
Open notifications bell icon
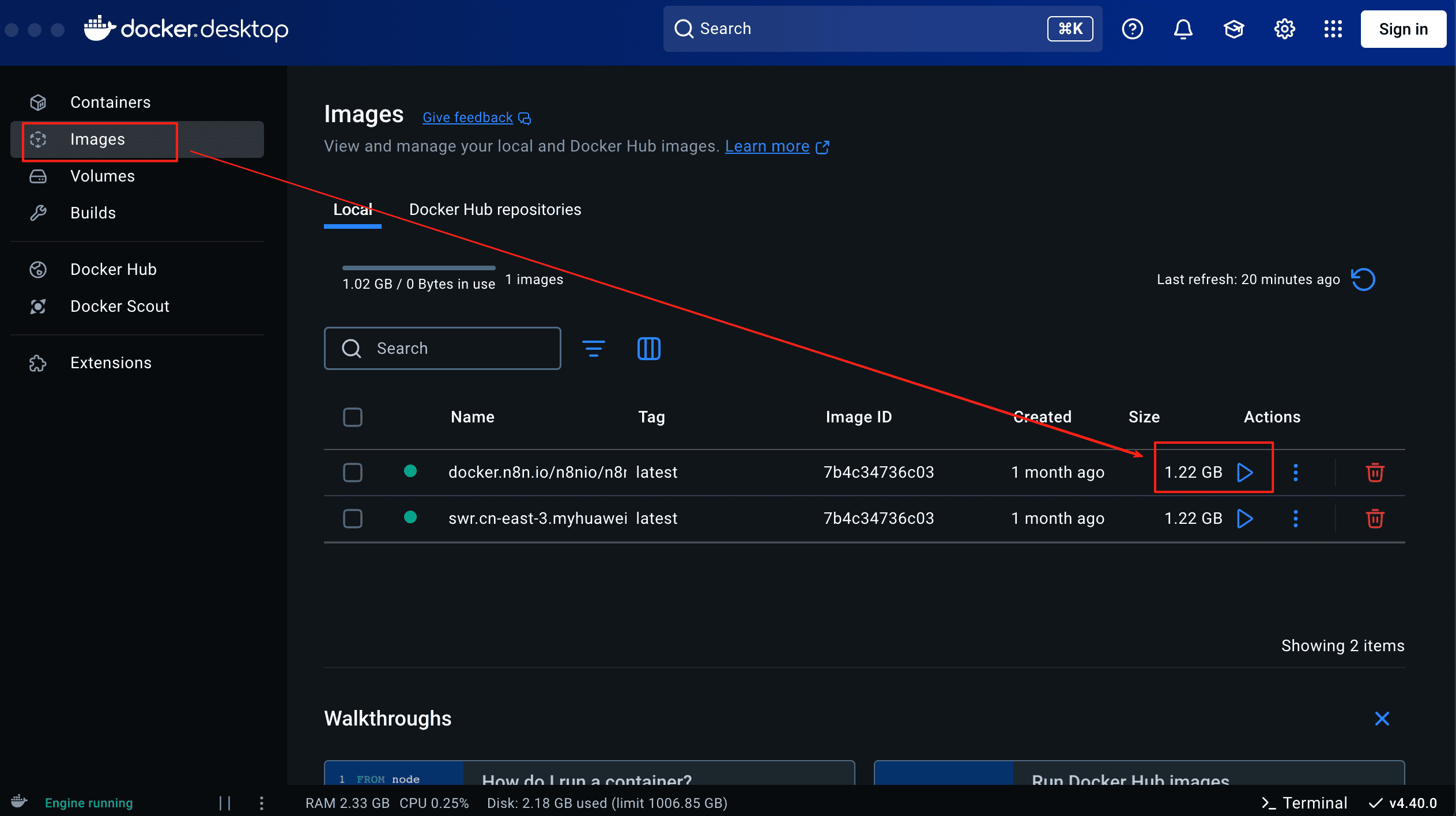pyautogui.click(x=1183, y=29)
